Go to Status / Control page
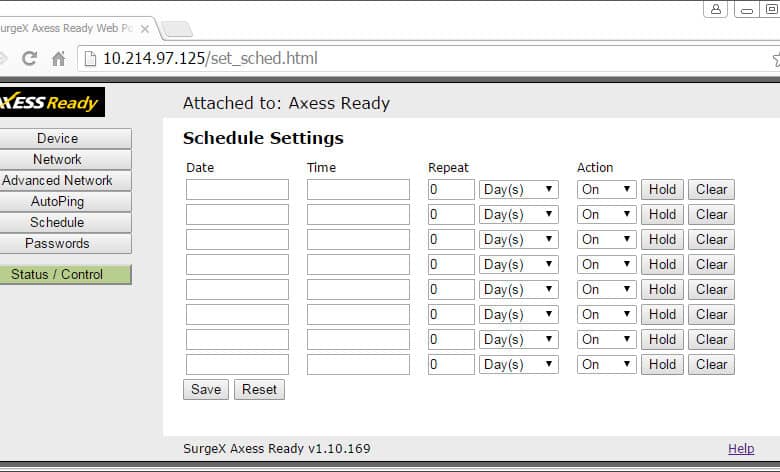 click(x=65, y=275)
